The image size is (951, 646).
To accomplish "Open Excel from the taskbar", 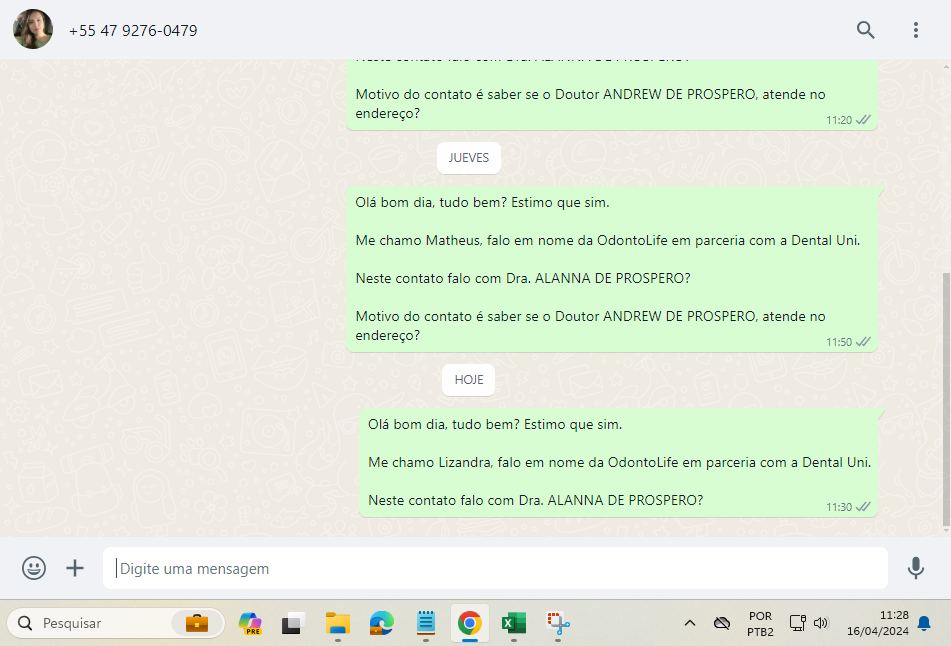I will coord(514,623).
